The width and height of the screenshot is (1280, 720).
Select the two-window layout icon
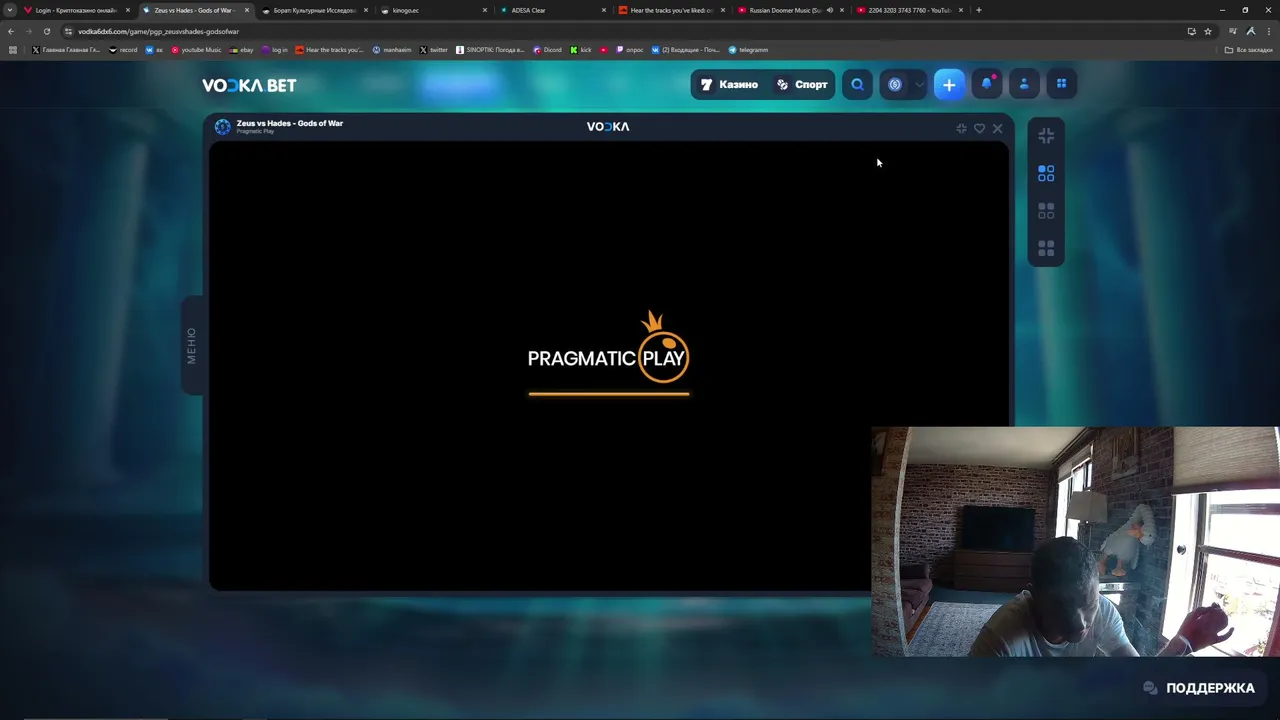click(x=1046, y=211)
